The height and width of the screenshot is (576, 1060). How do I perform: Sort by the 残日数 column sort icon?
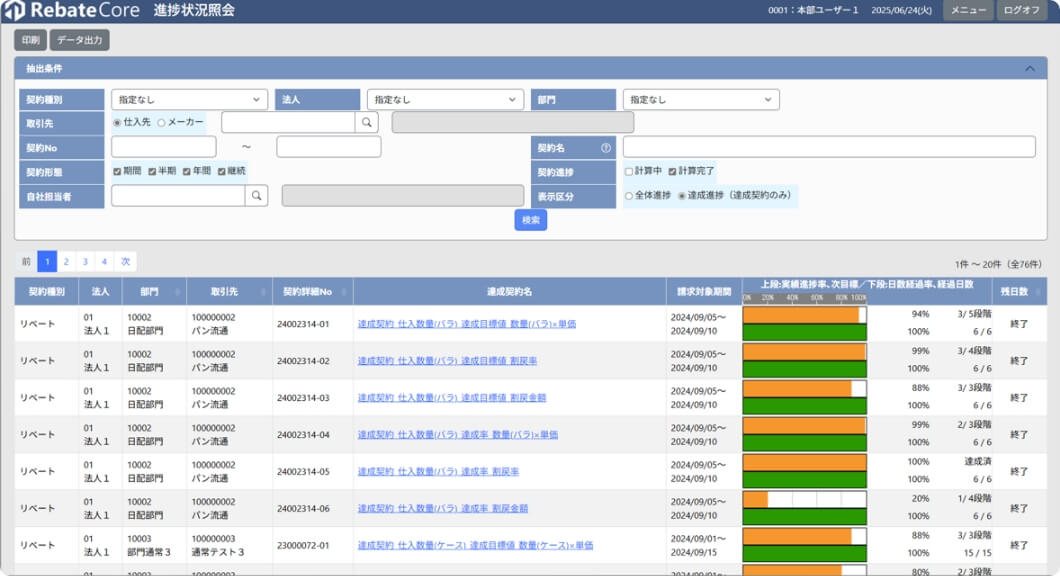1038,292
